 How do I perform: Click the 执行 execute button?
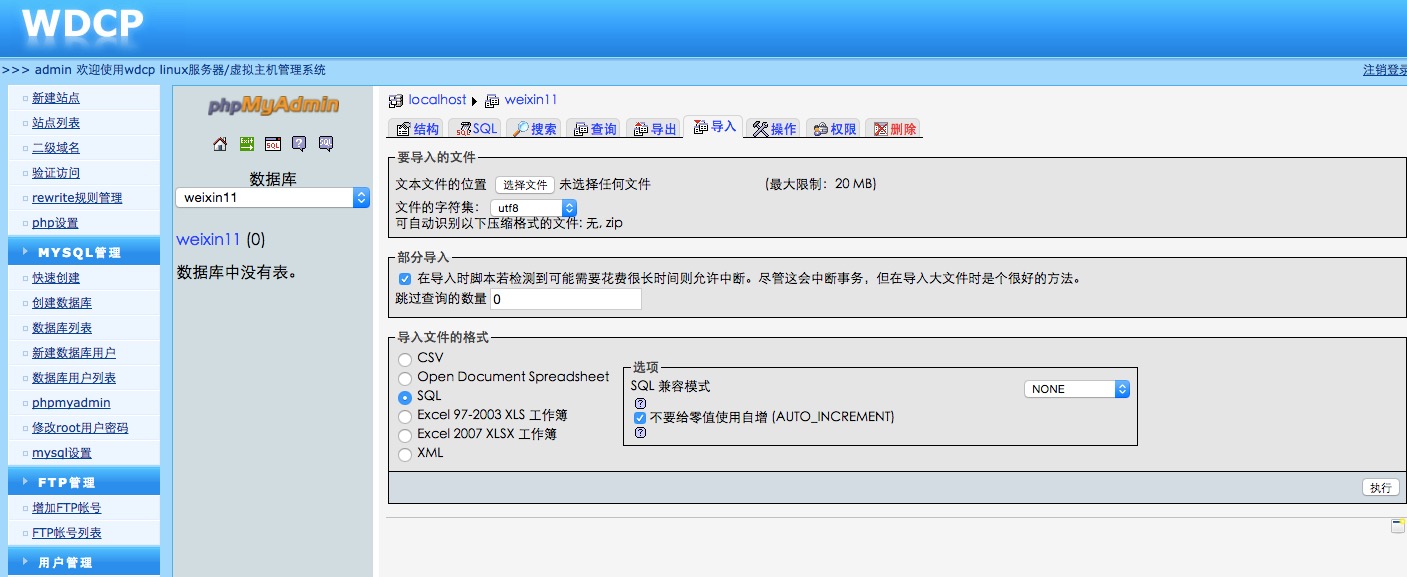1380,487
